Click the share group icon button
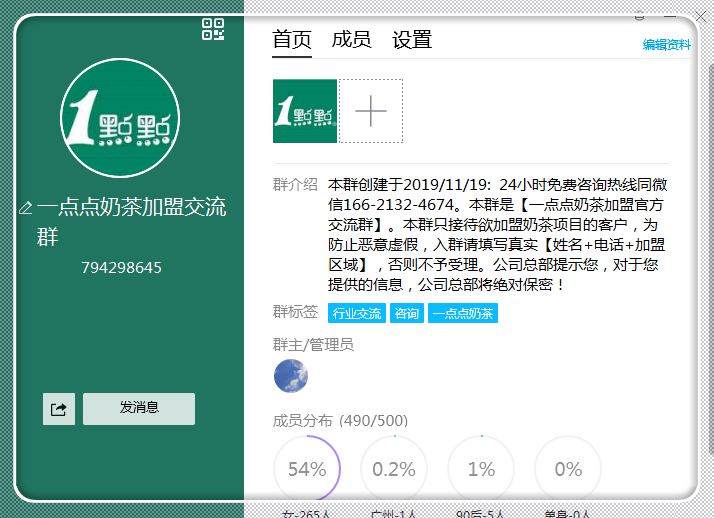This screenshot has width=714, height=518. (59, 409)
